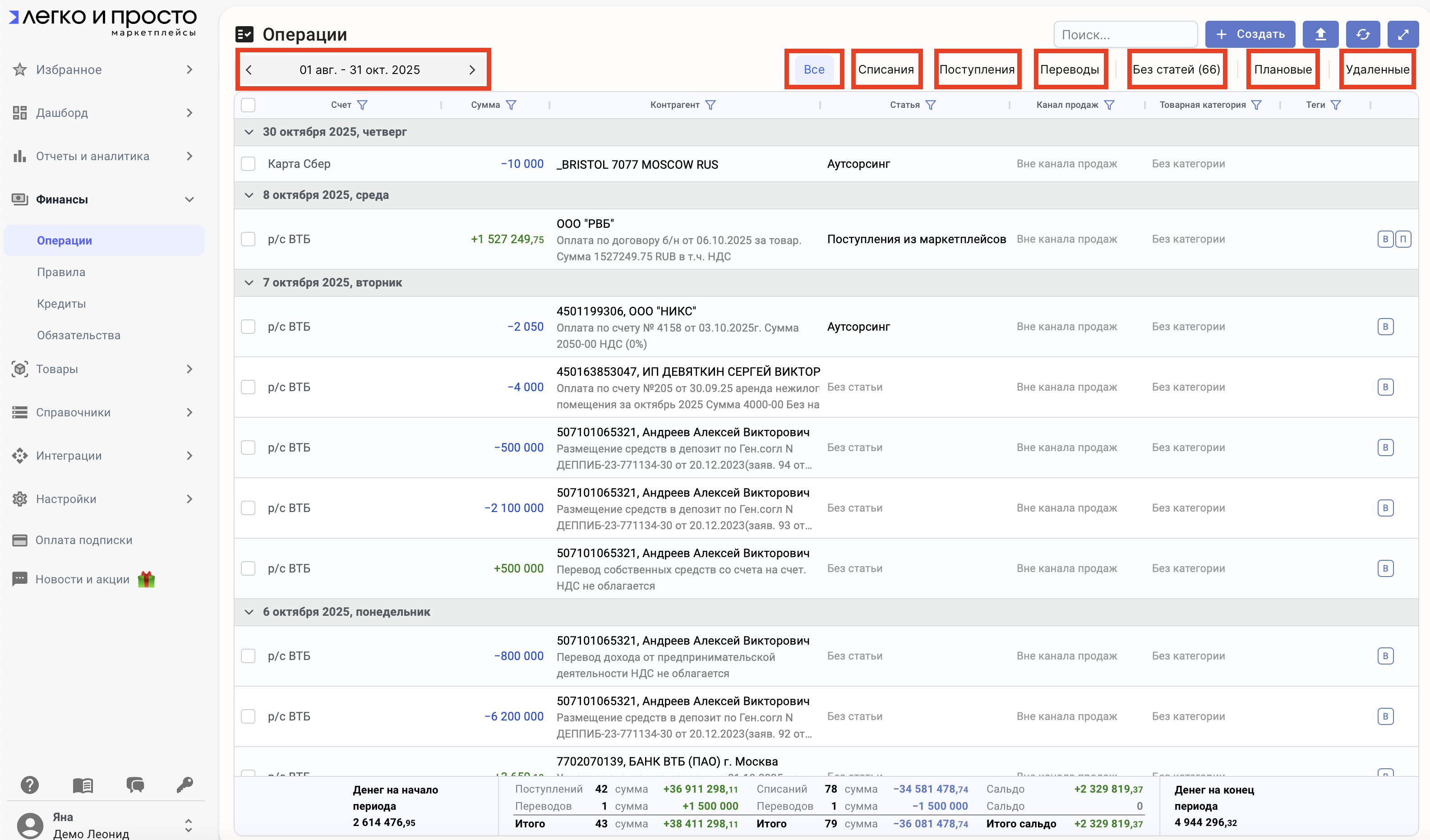
Task: Click the refresh sync icon button
Action: tap(1362, 35)
